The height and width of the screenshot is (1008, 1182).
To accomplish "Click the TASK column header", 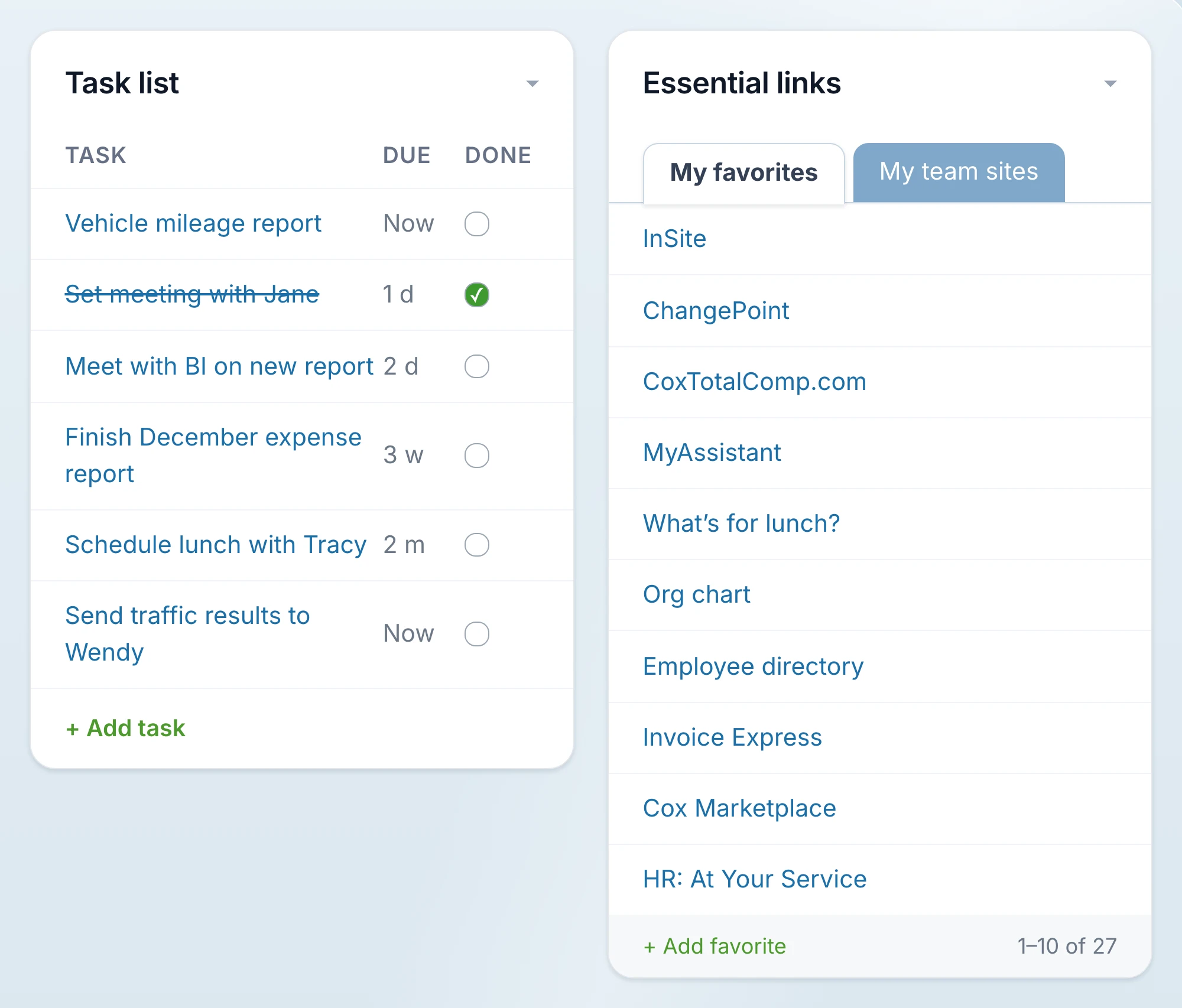I will pyautogui.click(x=96, y=155).
